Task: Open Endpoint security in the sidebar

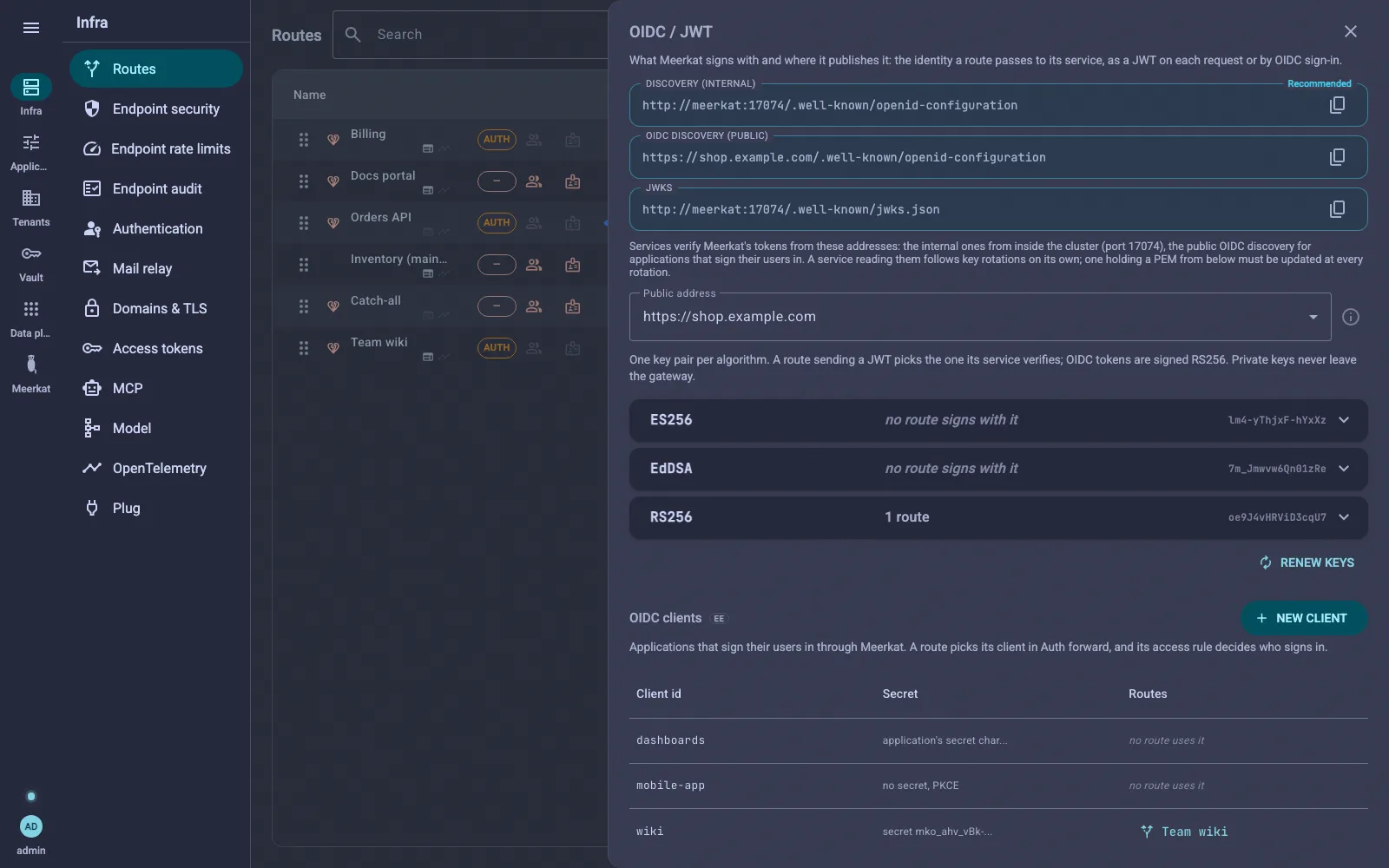Action: coord(156,108)
